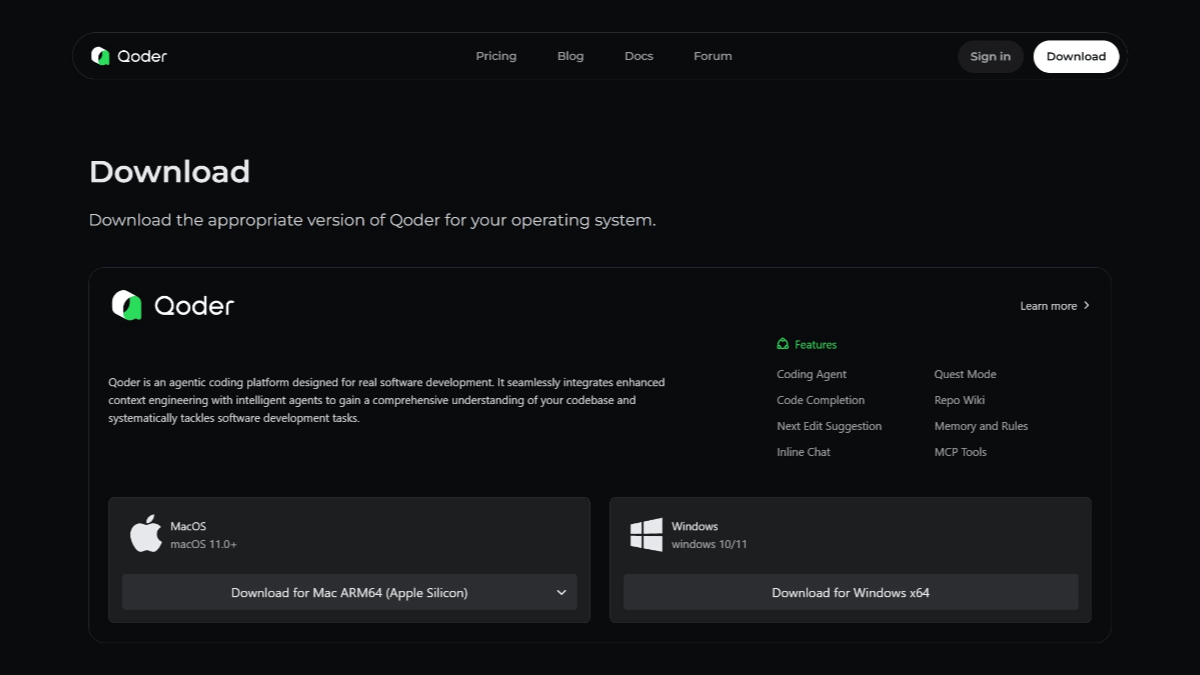Visit the Forum page
1200x675 pixels.
click(x=712, y=56)
